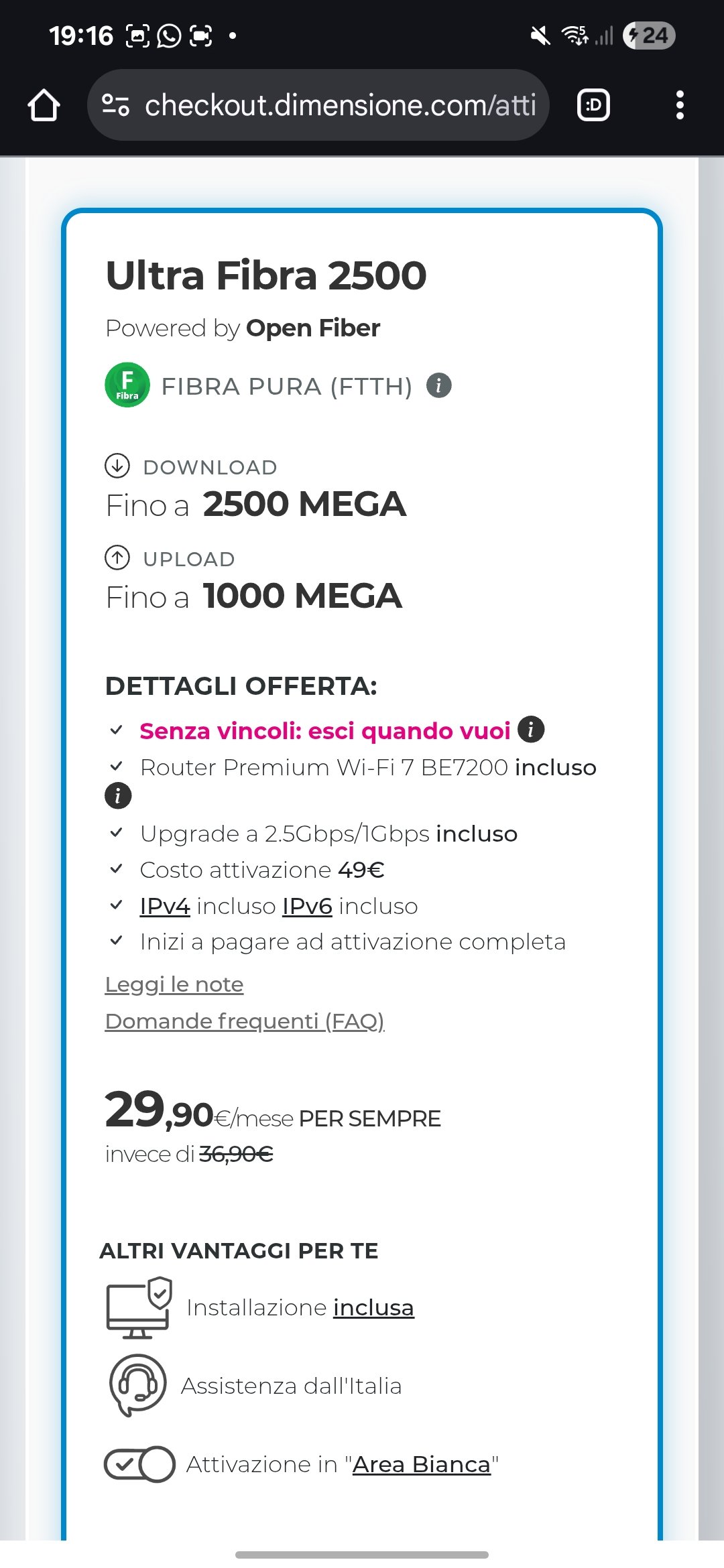724x1568 pixels.
Task: Open Domande frequenti (FAQ) link
Action: click(245, 1021)
